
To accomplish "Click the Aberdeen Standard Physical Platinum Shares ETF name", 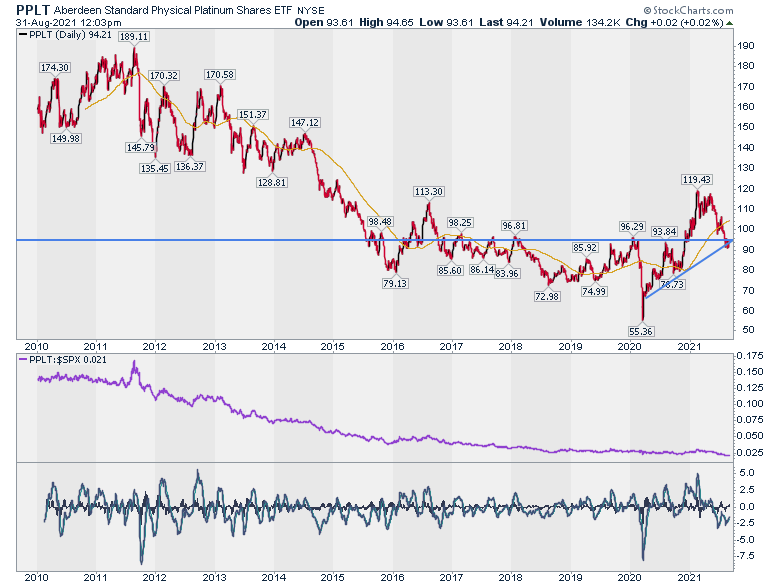I will (x=173, y=10).
